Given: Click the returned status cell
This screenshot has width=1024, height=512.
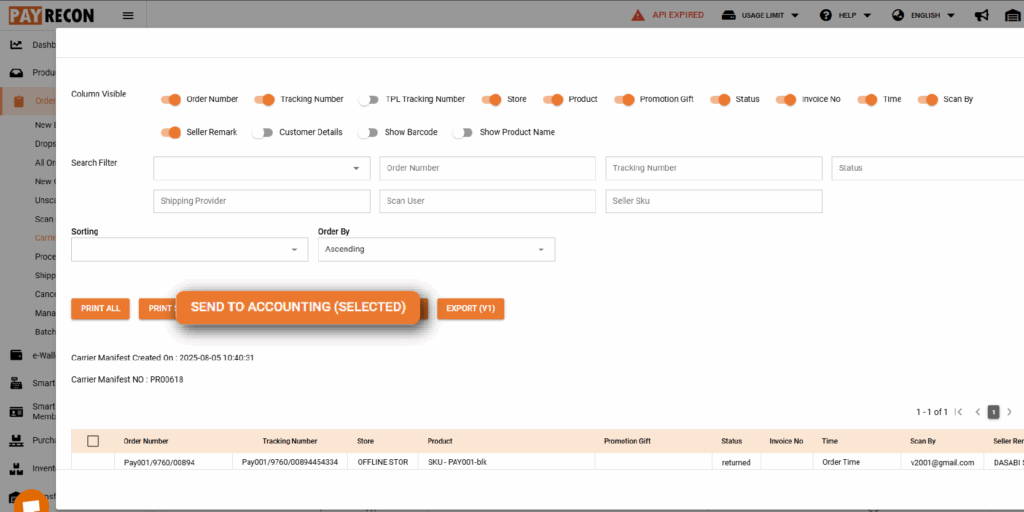Looking at the screenshot, I should click(x=736, y=462).
